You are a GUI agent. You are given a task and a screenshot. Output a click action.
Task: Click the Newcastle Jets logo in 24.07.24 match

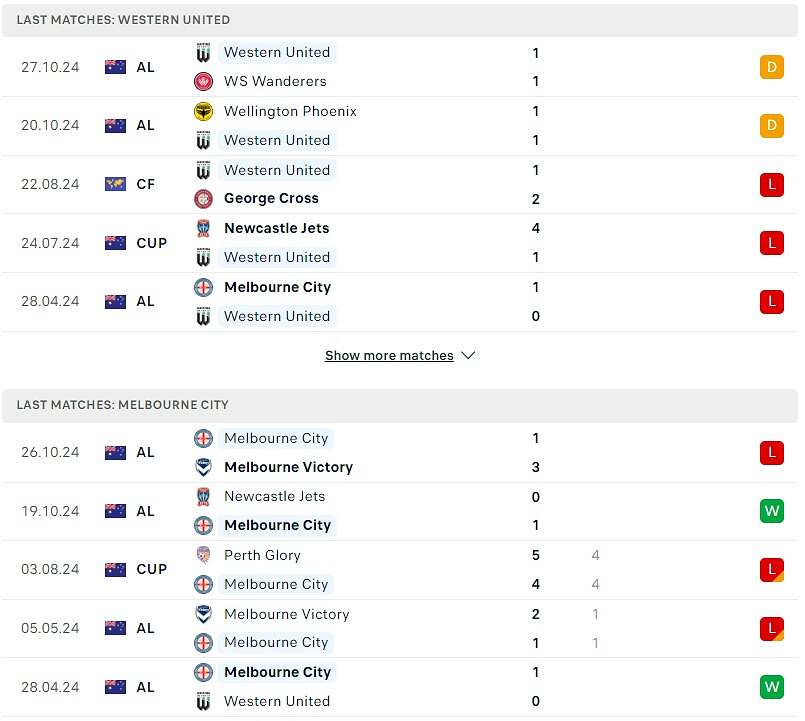tap(204, 229)
